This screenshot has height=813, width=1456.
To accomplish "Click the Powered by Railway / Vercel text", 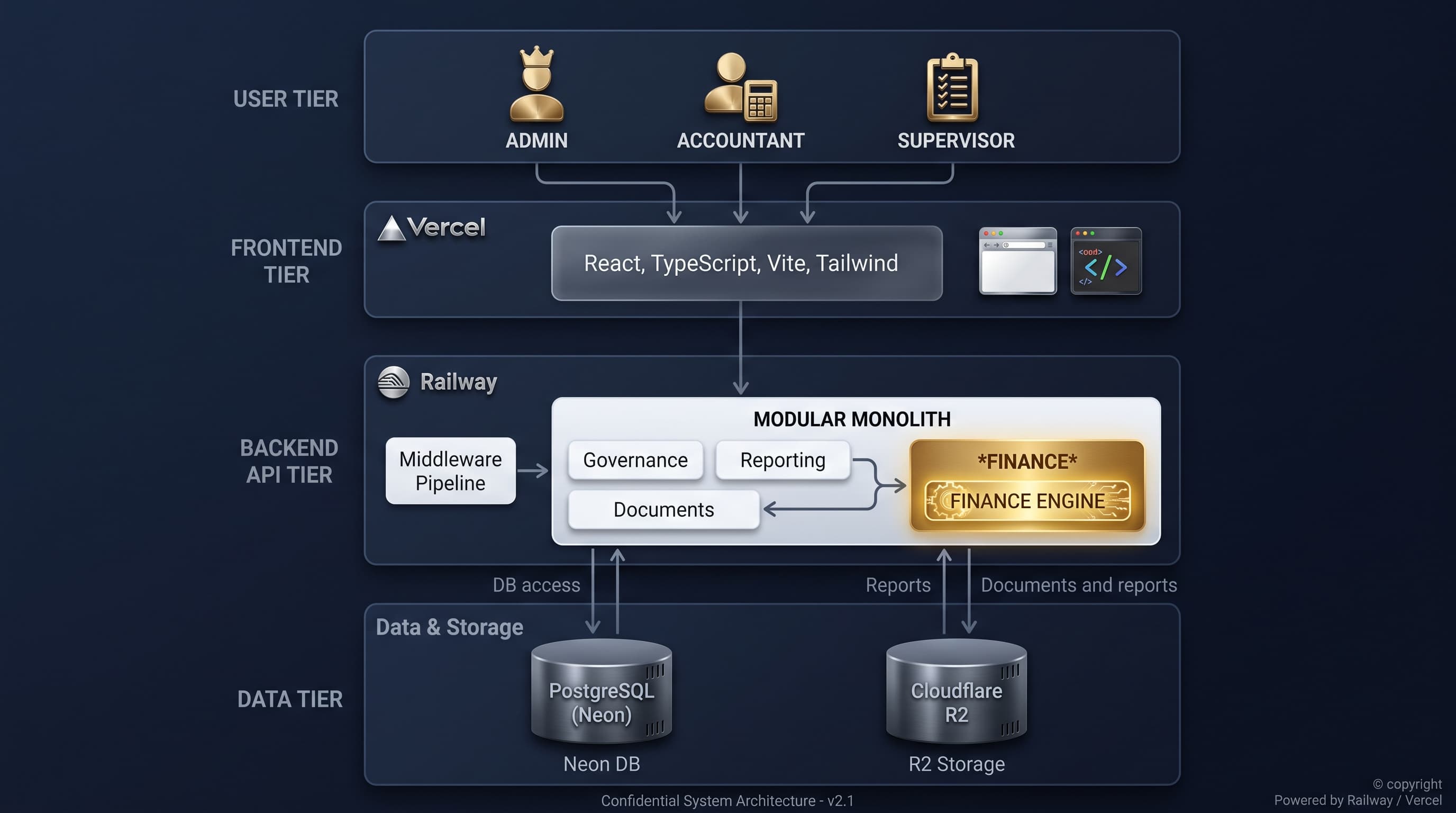I will pos(1358,801).
